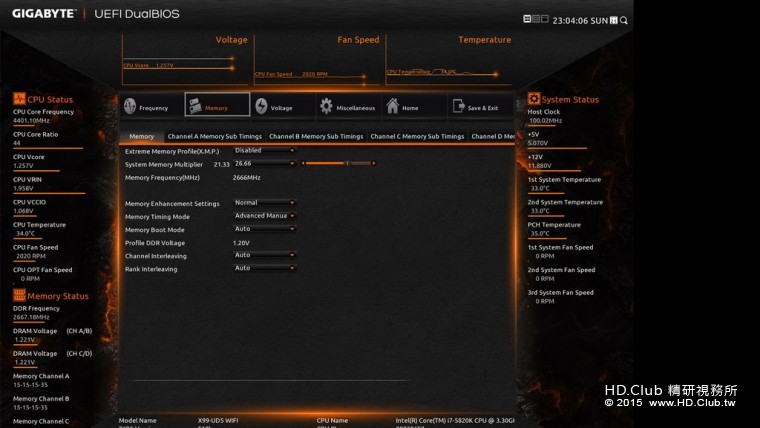Open Memory Timing Mode dropdown
760x428 pixels.
(x=264, y=216)
